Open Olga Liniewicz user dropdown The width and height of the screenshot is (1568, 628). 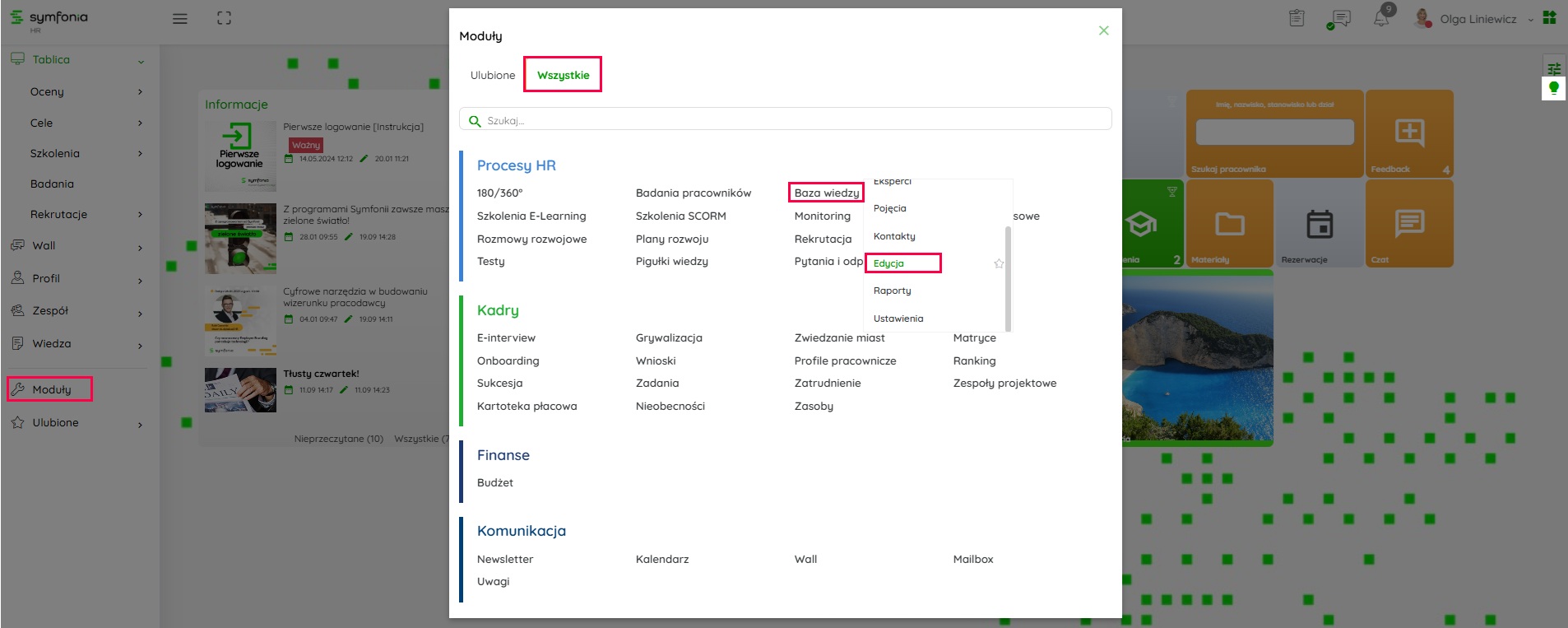pyautogui.click(x=1479, y=19)
